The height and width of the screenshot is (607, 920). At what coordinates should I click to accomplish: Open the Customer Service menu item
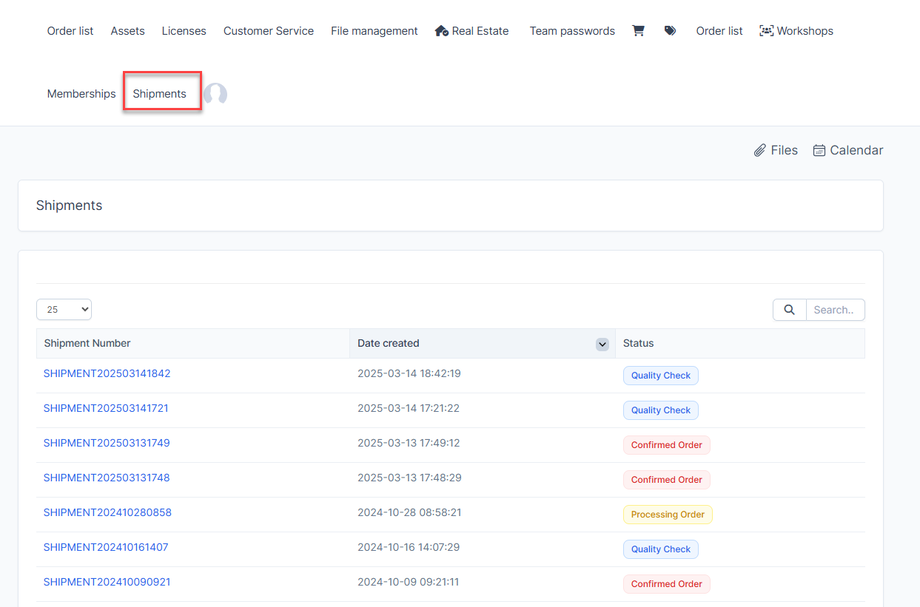[x=268, y=31]
